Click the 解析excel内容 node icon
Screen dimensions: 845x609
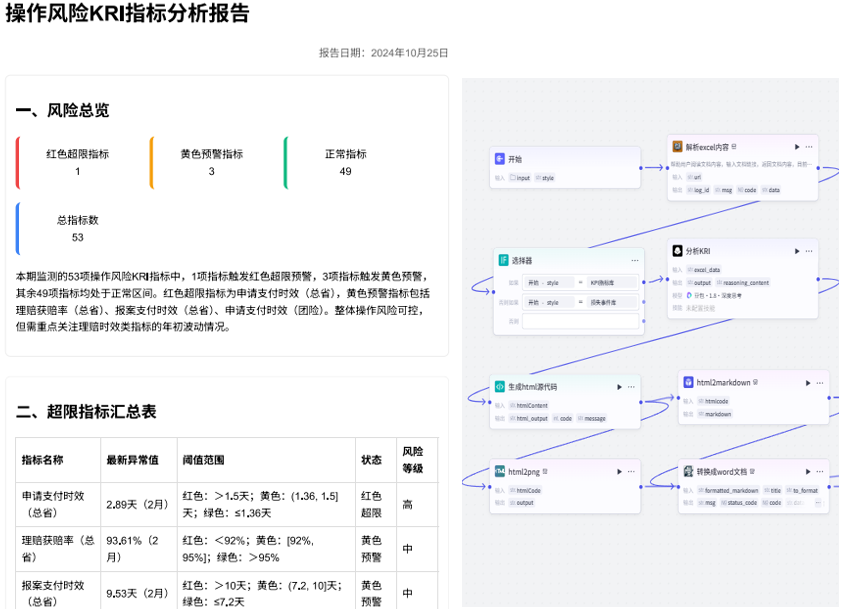677,147
